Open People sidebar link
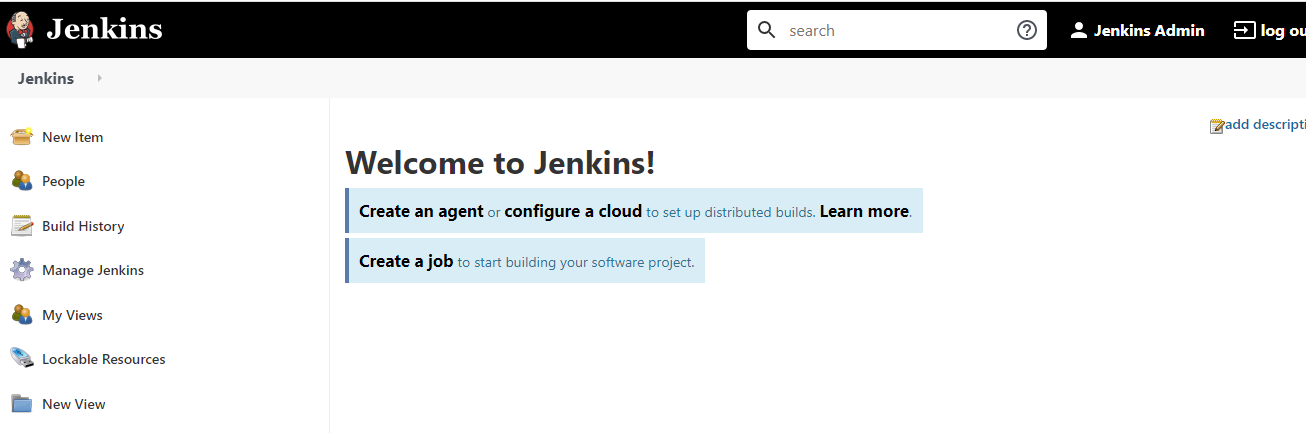The width and height of the screenshot is (1306, 433). pos(63,181)
